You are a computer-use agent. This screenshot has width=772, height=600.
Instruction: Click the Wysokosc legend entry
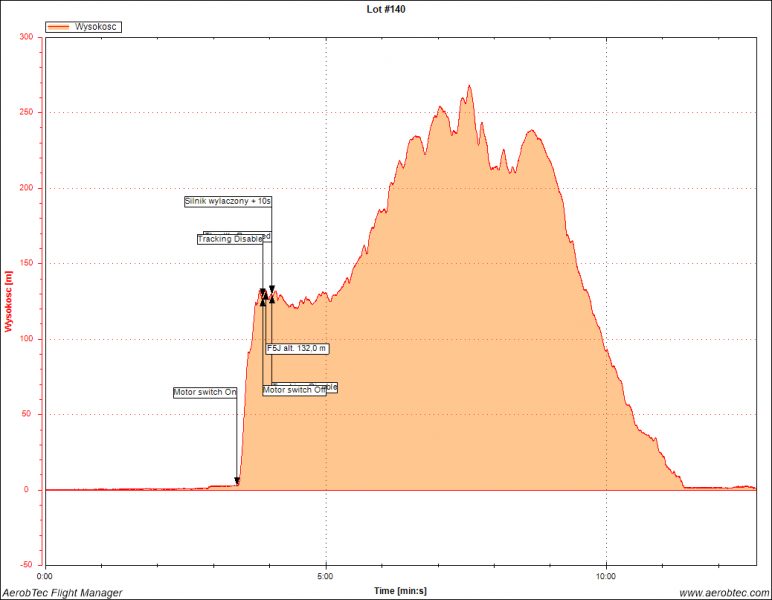[x=96, y=27]
